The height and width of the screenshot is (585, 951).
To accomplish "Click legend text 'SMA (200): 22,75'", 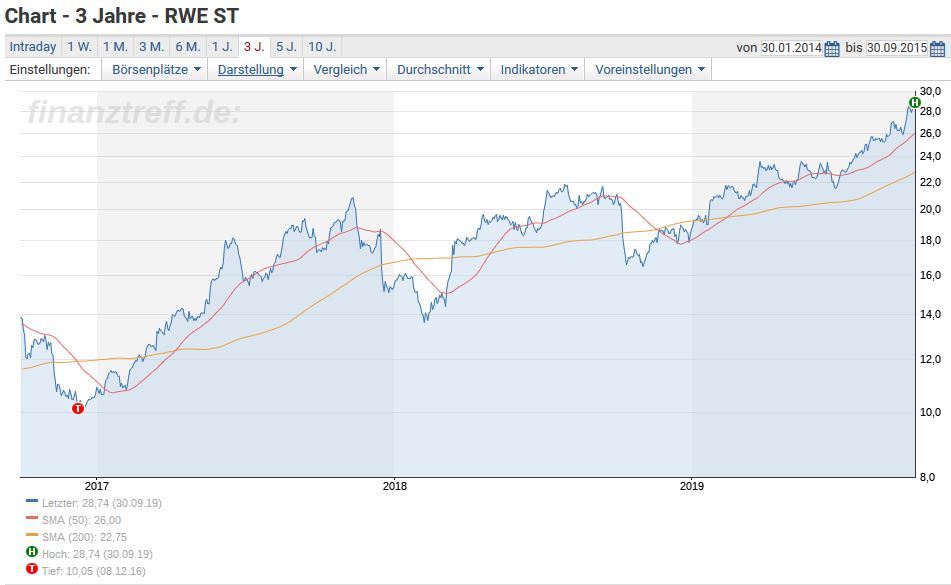I will coord(84,537).
